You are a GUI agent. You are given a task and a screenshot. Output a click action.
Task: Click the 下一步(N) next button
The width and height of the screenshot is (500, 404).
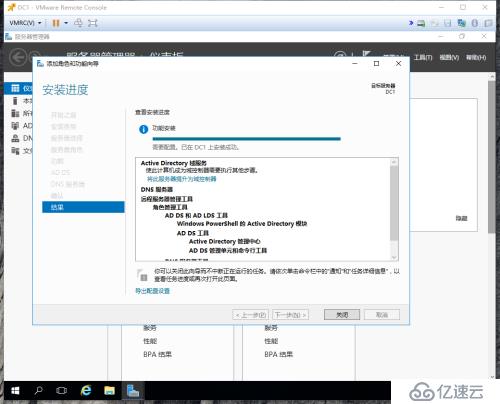[290, 315]
